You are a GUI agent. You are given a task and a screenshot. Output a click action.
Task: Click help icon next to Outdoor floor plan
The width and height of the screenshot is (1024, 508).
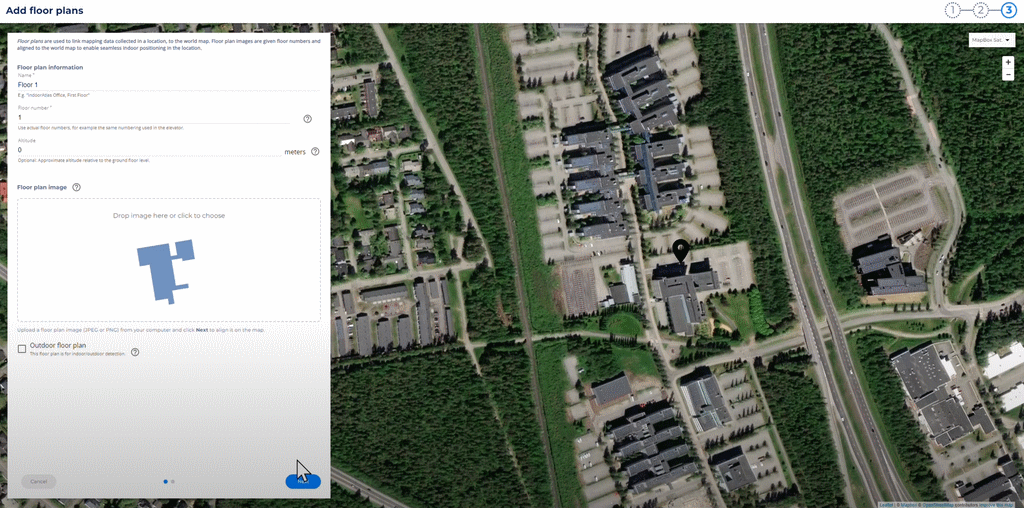pyautogui.click(x=135, y=352)
